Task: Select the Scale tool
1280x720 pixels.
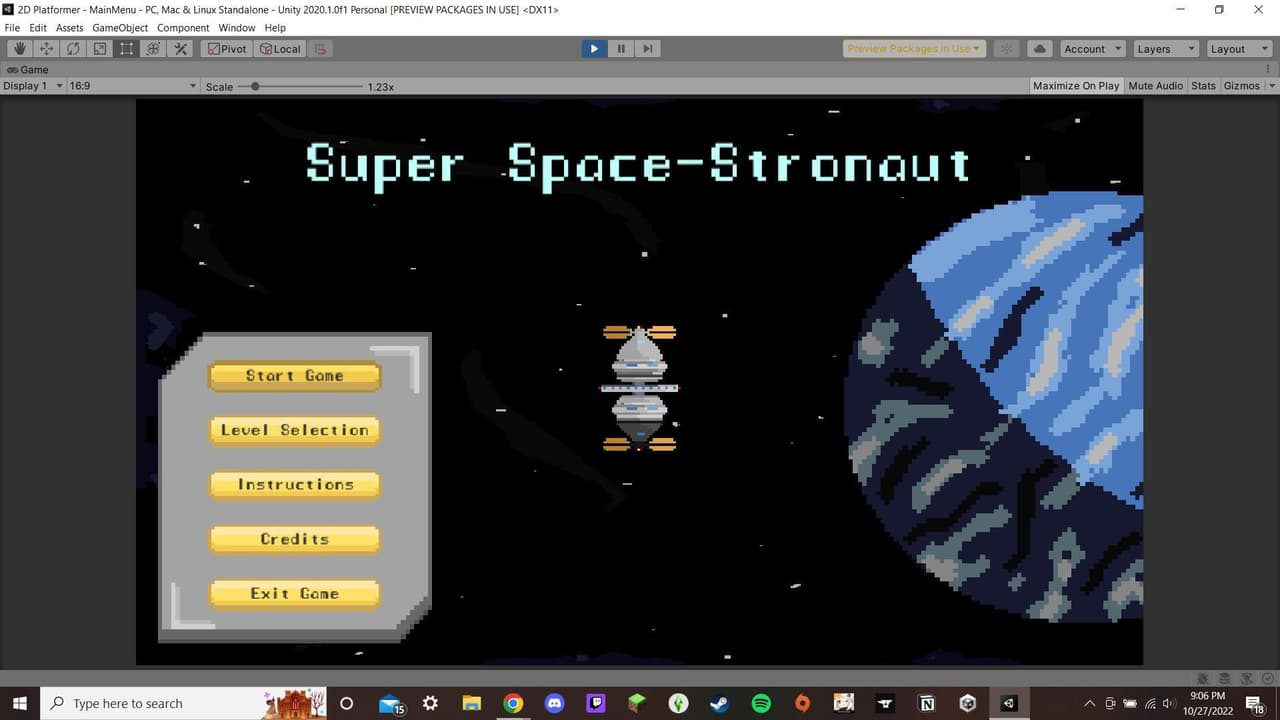Action: click(x=100, y=48)
